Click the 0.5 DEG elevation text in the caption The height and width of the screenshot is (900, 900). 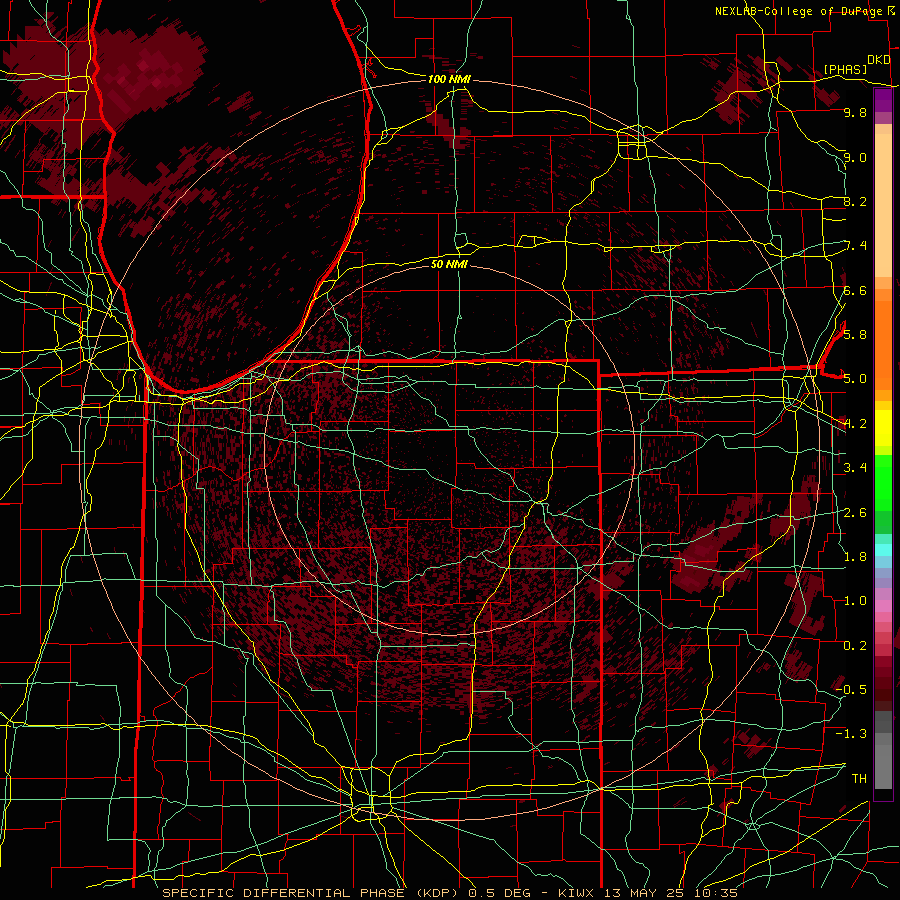tap(499, 893)
